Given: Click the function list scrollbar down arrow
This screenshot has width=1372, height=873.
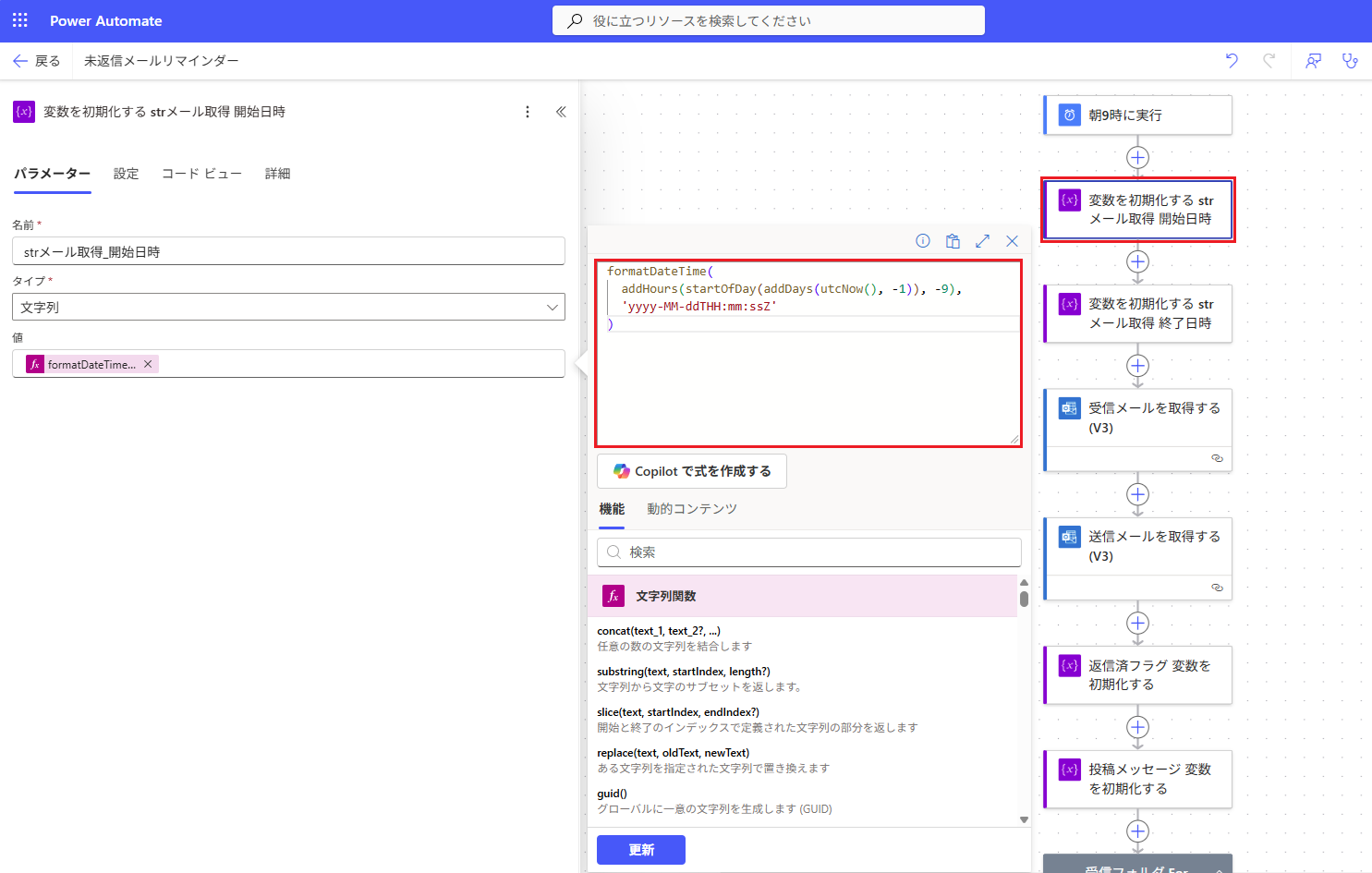Looking at the screenshot, I should coord(1024,819).
